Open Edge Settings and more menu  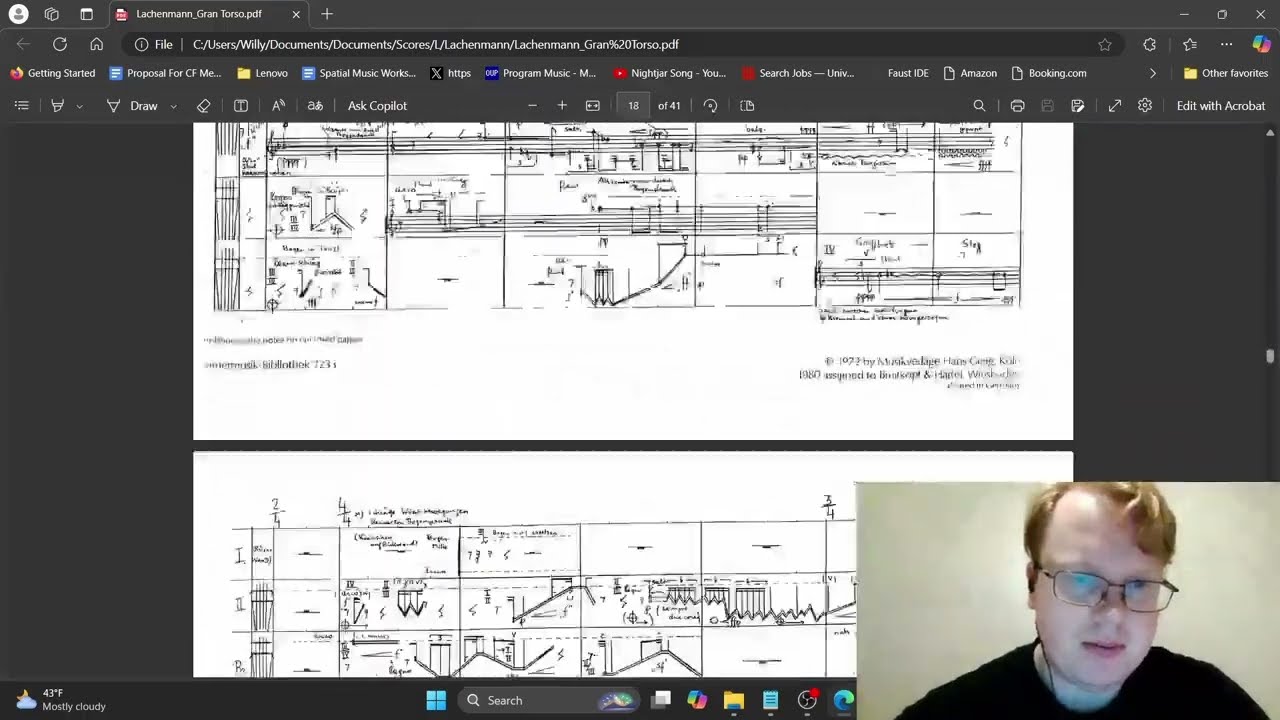click(x=1226, y=44)
